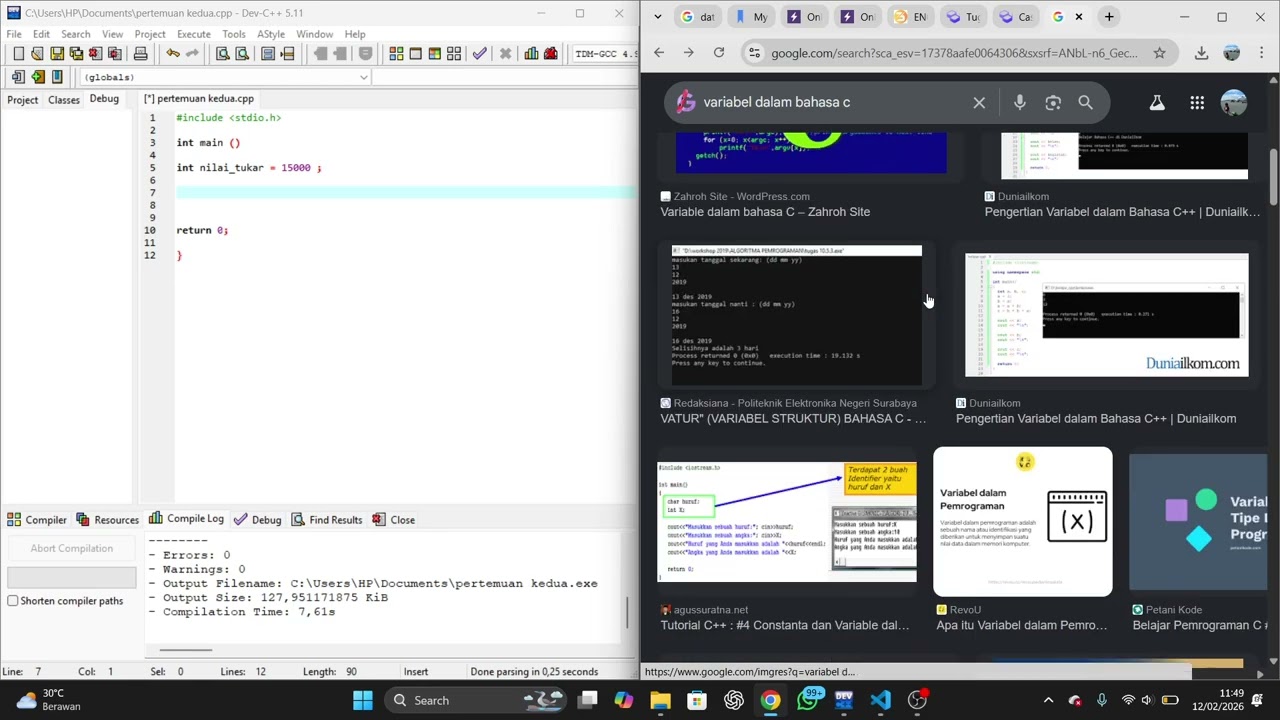Open the Compiler tab in the bottom panel
The image size is (1280, 720).
click(x=37, y=520)
